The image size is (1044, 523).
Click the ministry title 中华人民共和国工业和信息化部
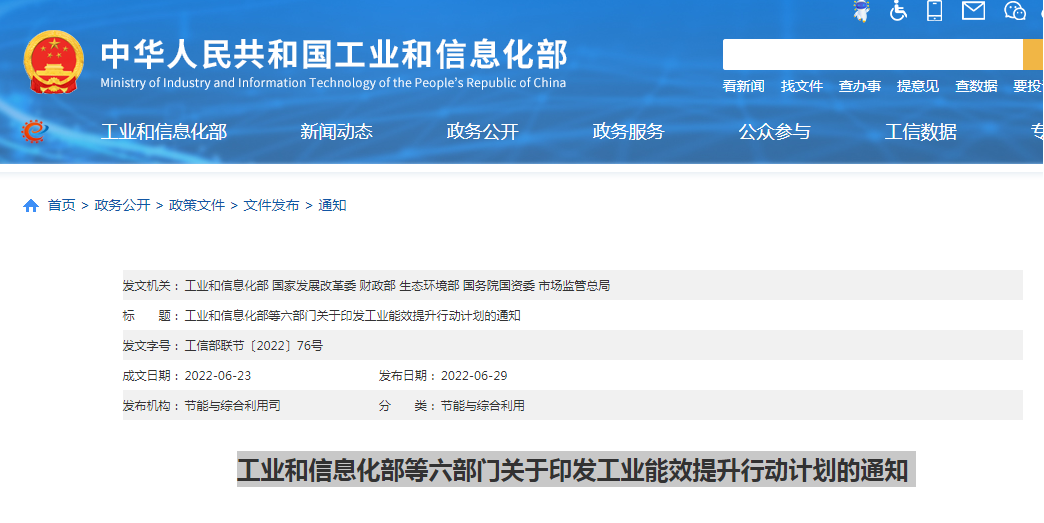click(334, 55)
